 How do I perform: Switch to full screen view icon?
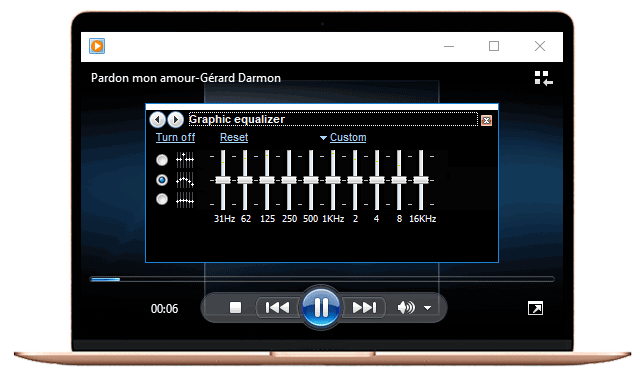point(535,308)
